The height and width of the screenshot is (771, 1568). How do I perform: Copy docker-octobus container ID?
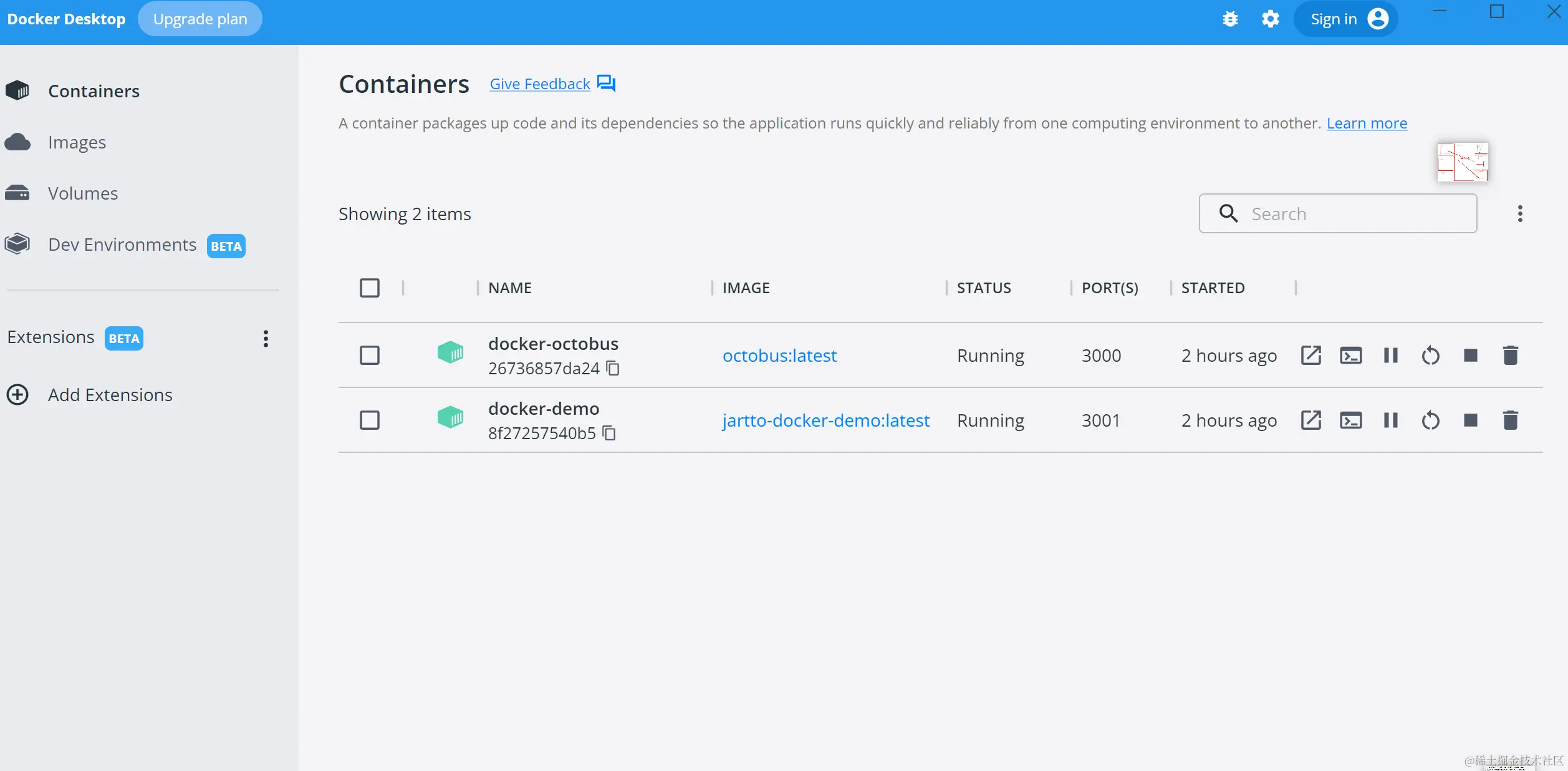point(613,368)
